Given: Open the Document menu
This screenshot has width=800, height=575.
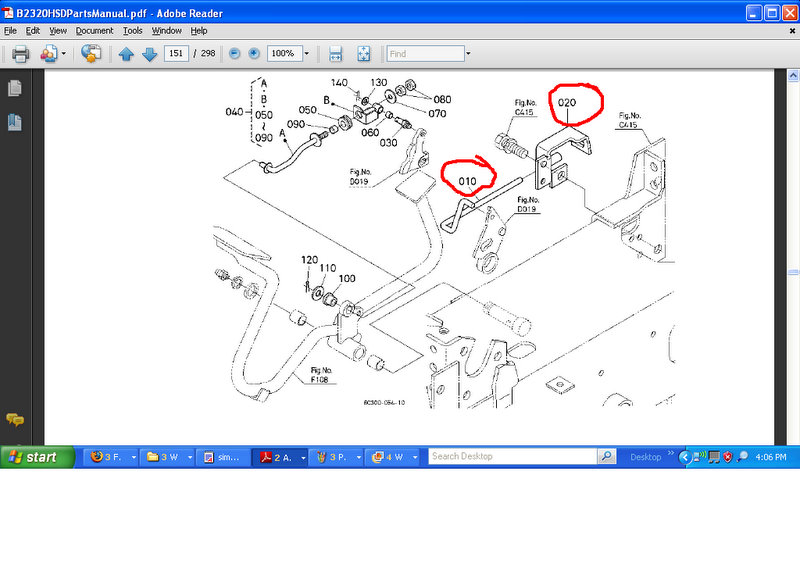Looking at the screenshot, I should click(x=94, y=31).
